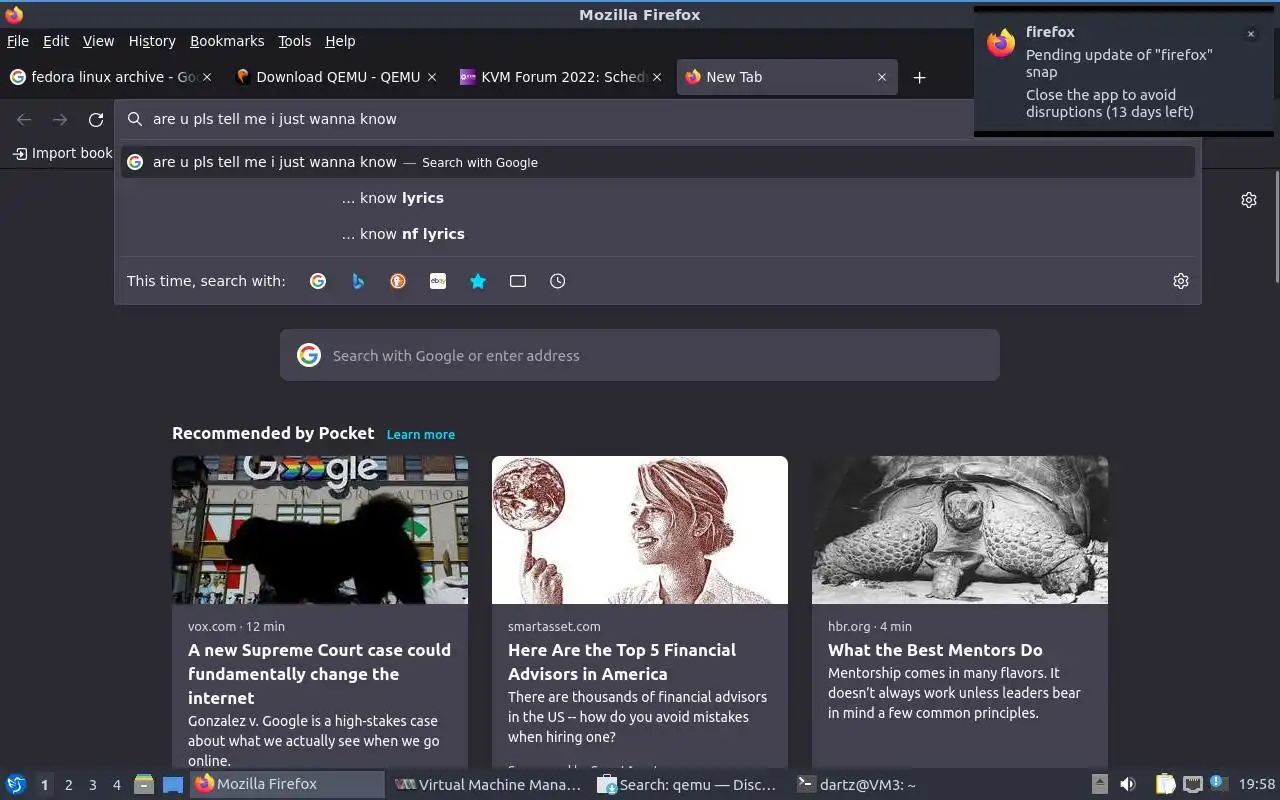Select the '... know lyrics' suggestion
Viewport: 1280px width, 800px height.
[x=658, y=198]
